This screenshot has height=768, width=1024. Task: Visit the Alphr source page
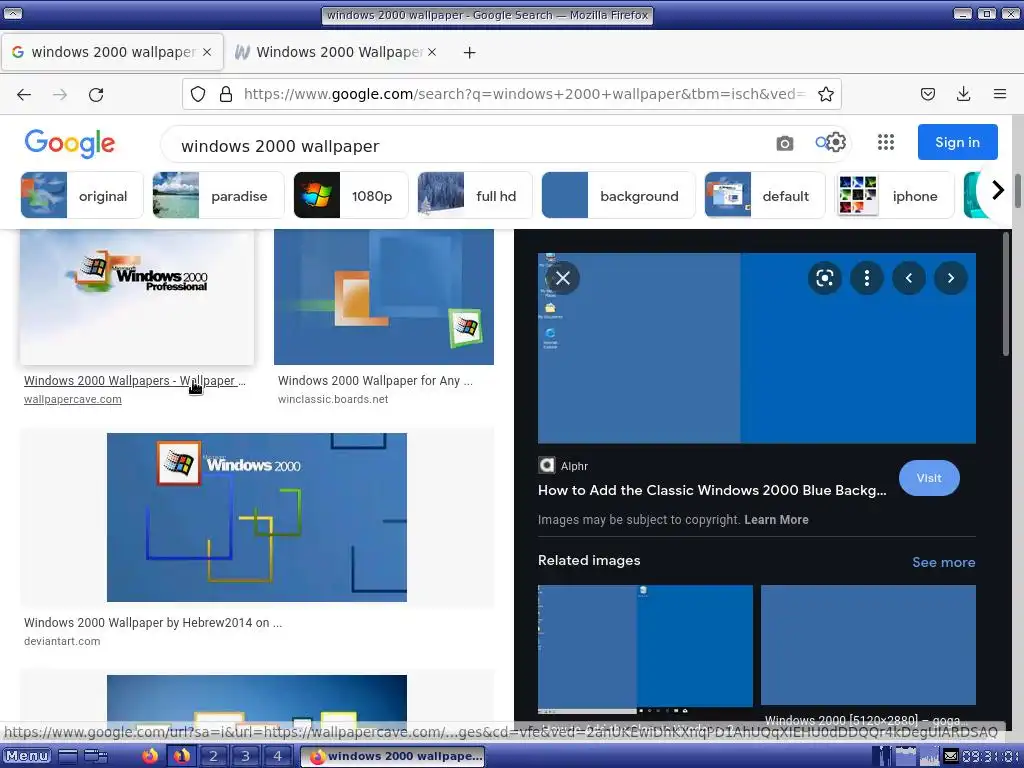coord(929,478)
